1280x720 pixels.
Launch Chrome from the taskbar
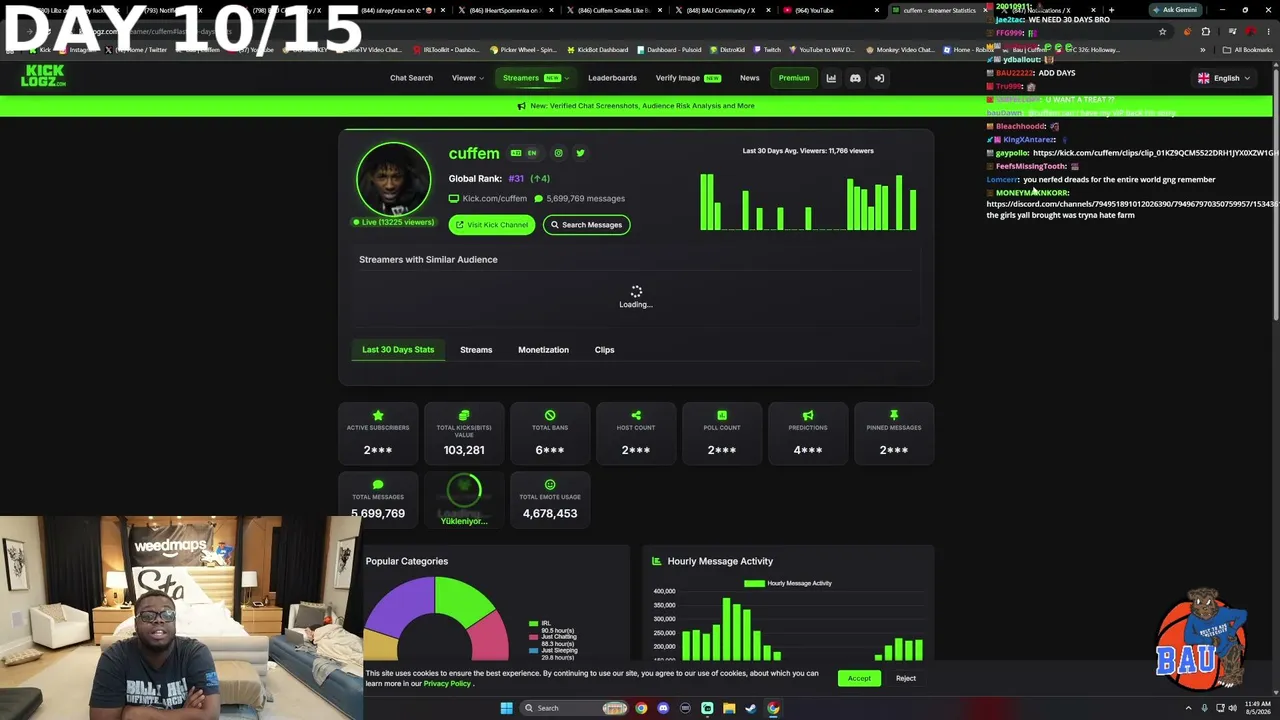(641, 708)
